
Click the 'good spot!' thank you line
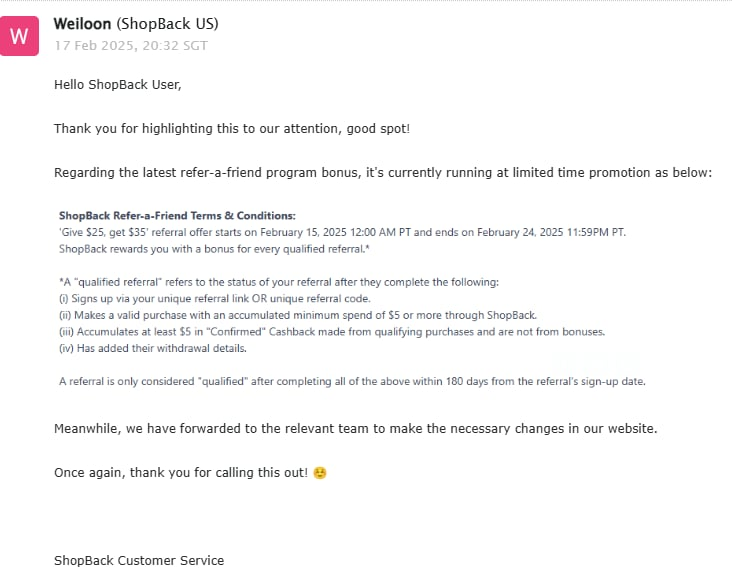click(x=232, y=128)
